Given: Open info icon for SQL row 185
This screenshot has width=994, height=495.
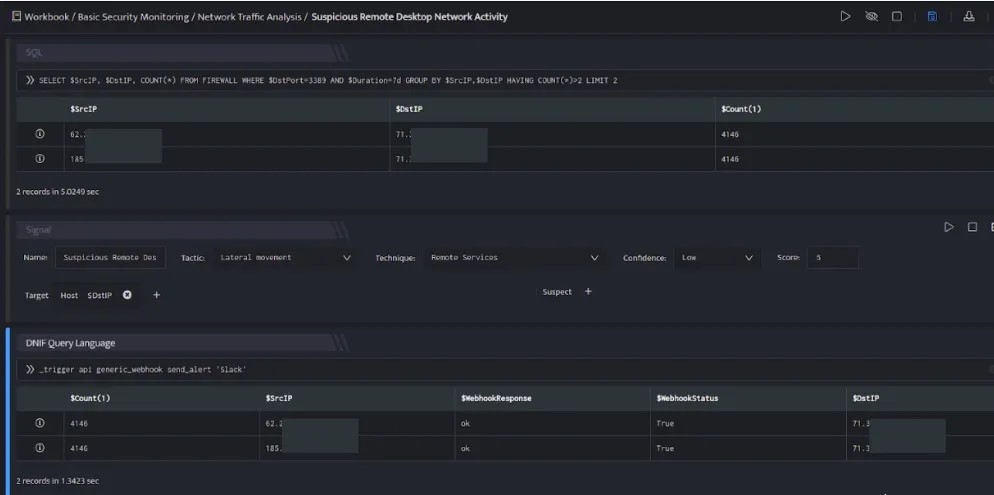Looking at the screenshot, I should point(40,159).
